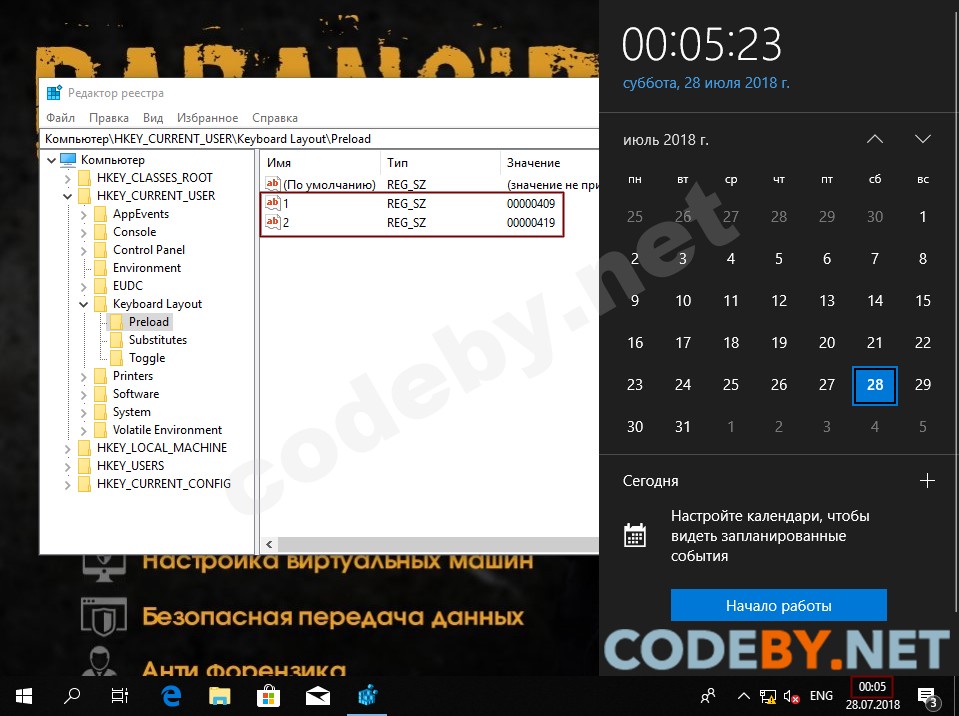Click the muted volume tray icon
959x716 pixels.
(x=791, y=696)
